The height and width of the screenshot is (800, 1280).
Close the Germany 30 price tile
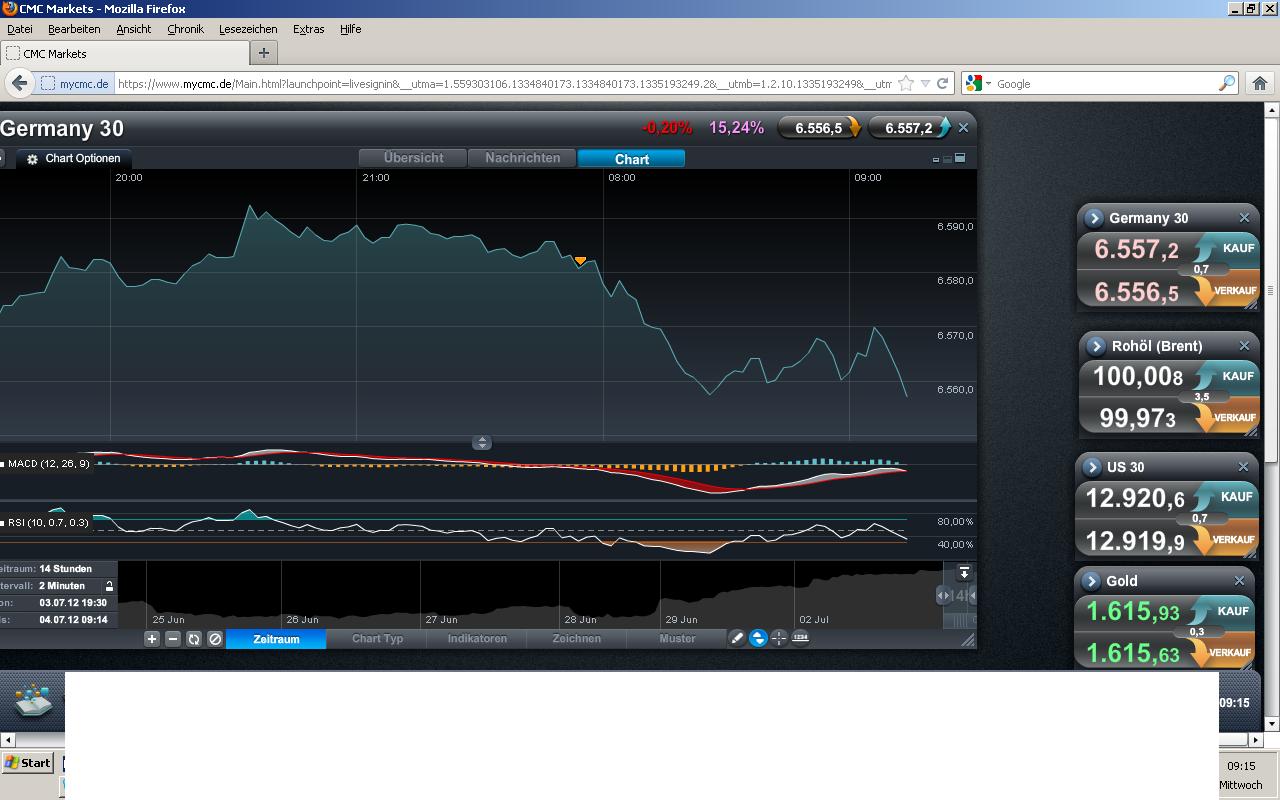point(1244,218)
